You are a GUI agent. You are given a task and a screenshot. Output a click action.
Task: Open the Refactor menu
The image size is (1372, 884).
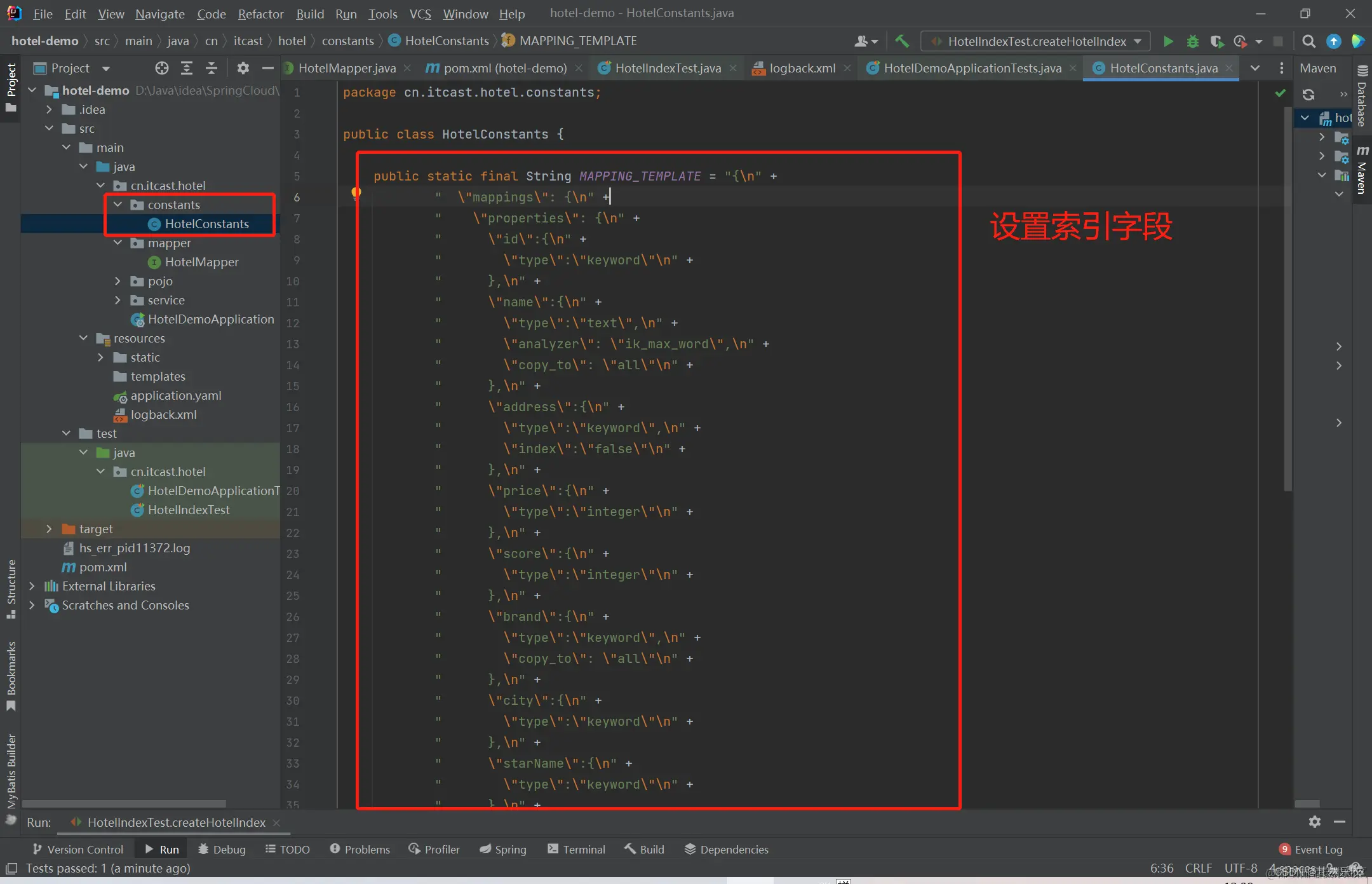(260, 13)
